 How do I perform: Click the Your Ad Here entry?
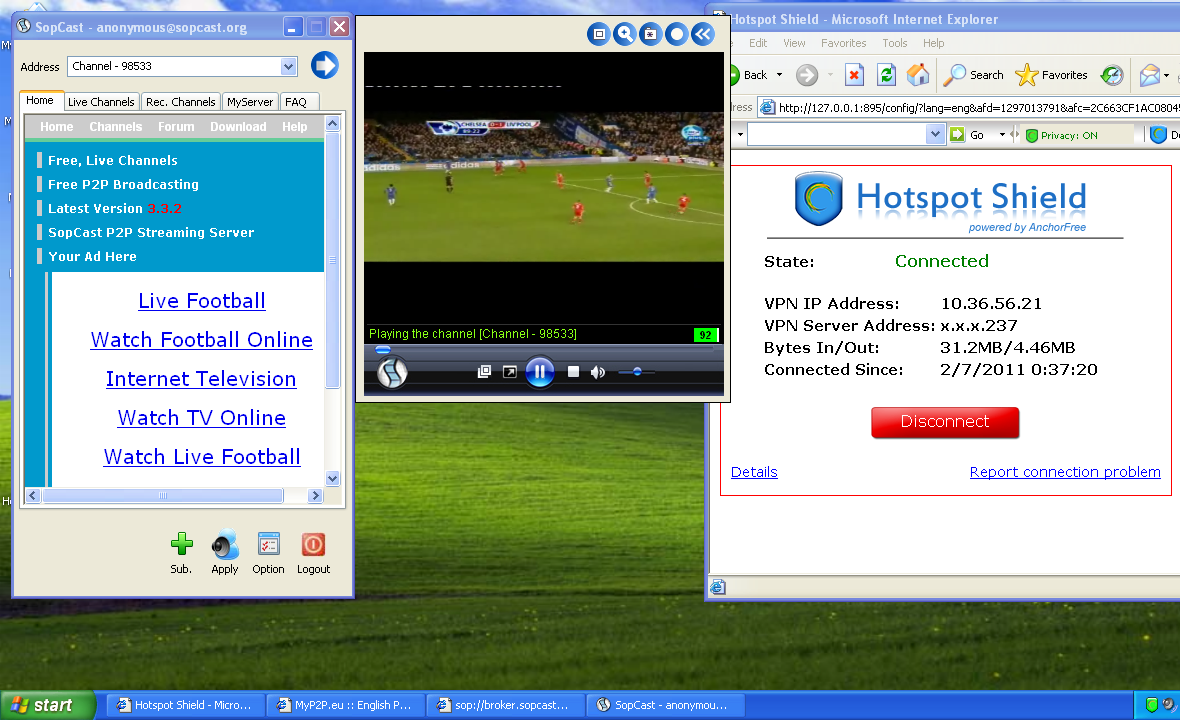click(92, 257)
